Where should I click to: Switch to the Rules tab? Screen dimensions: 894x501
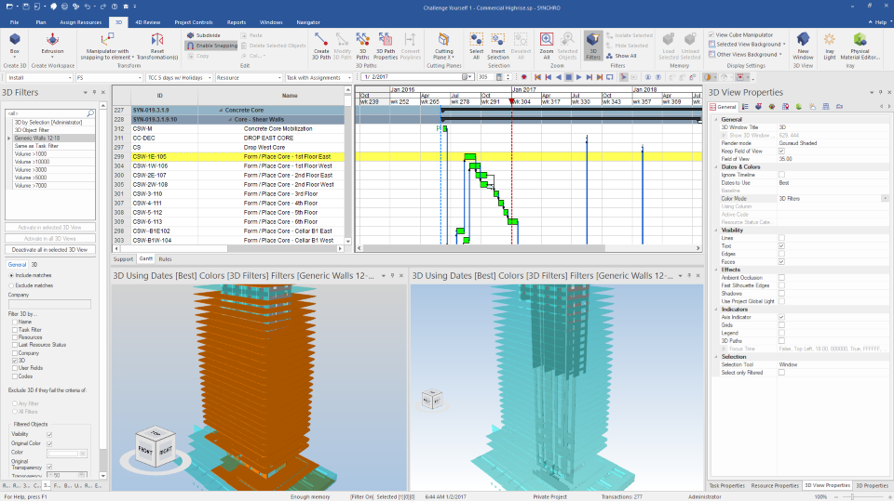click(165, 259)
